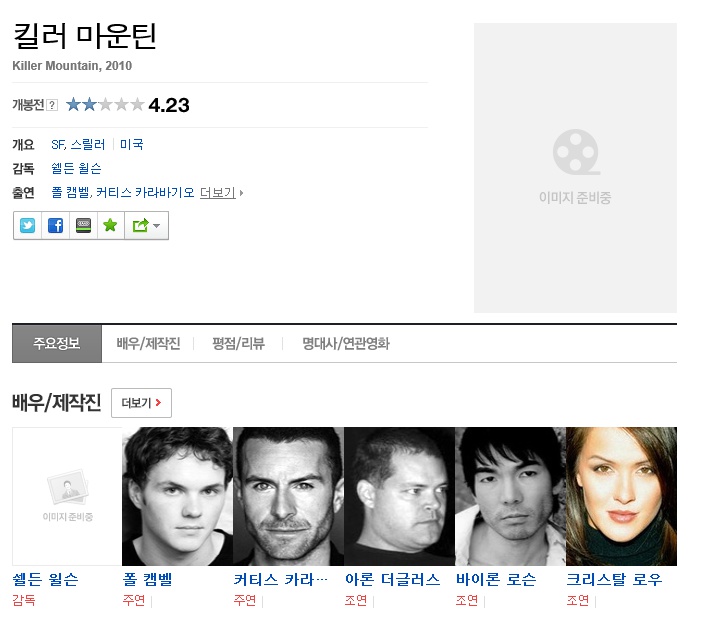The image size is (714, 634).
Task: Share the movie on Twitter
Action: pyautogui.click(x=27, y=226)
